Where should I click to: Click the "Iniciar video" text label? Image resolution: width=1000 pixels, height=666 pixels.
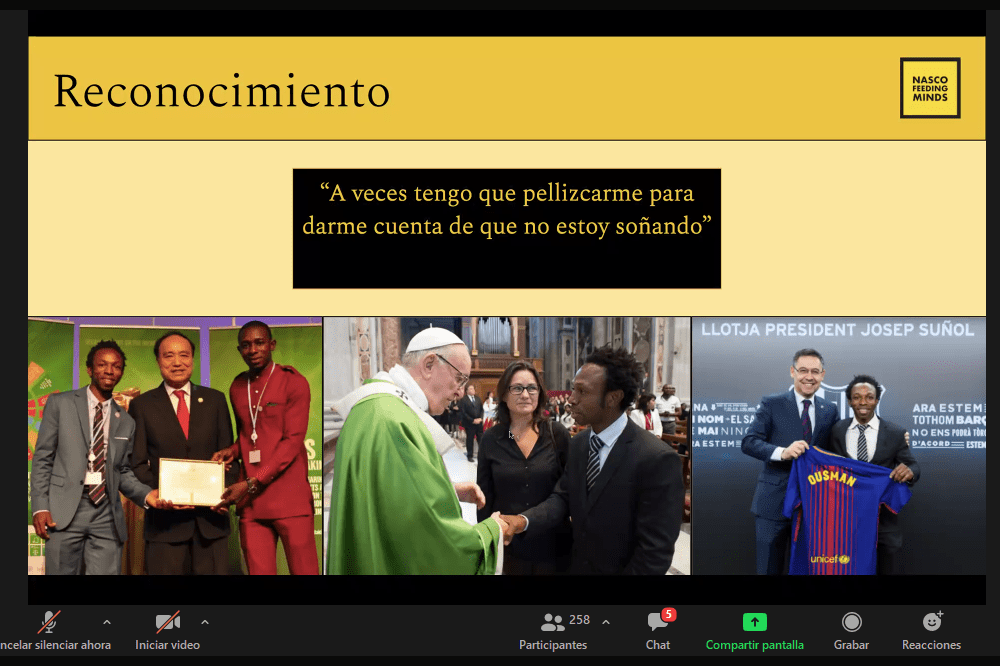167,645
